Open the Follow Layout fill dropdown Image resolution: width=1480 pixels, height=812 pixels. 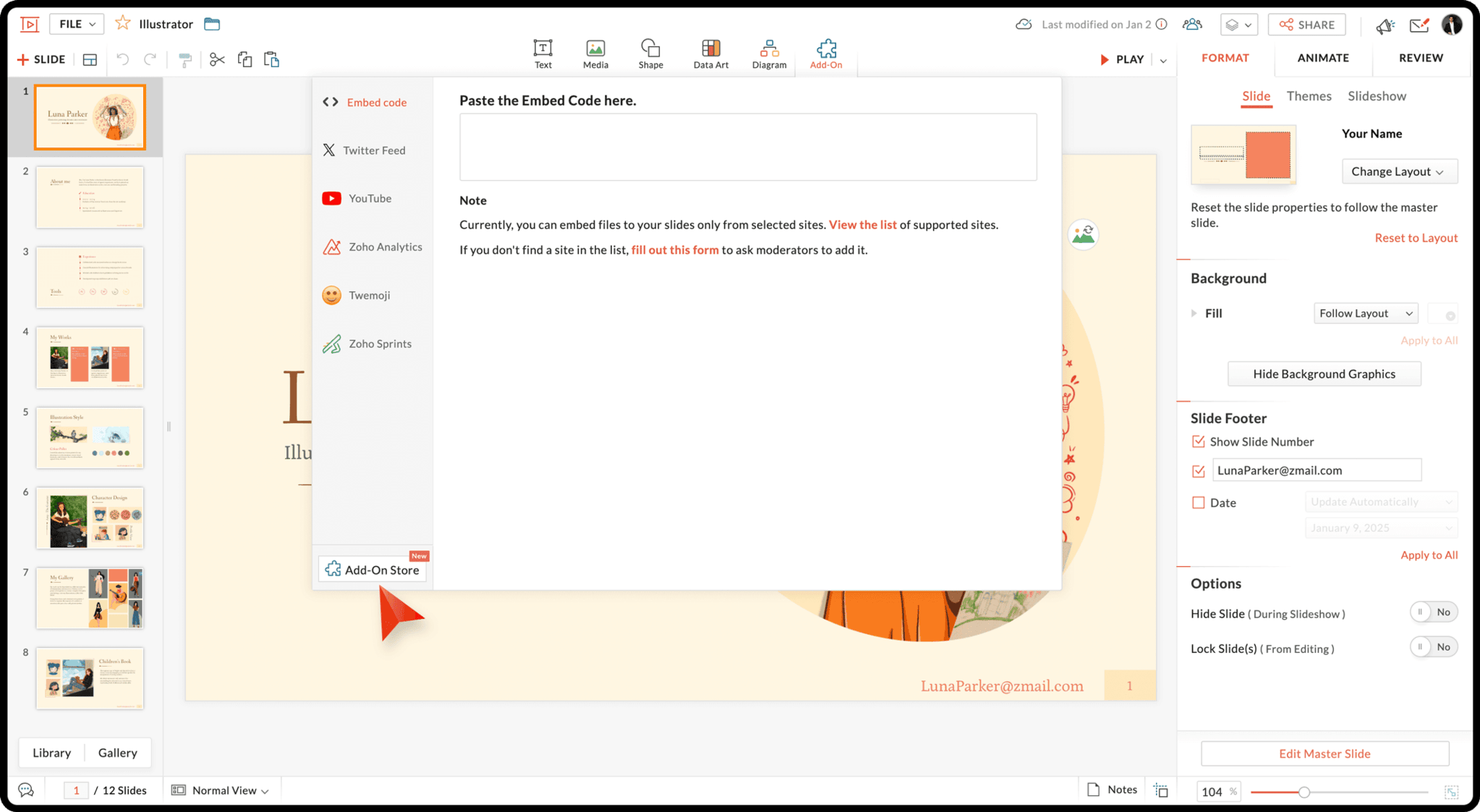[x=1365, y=313]
